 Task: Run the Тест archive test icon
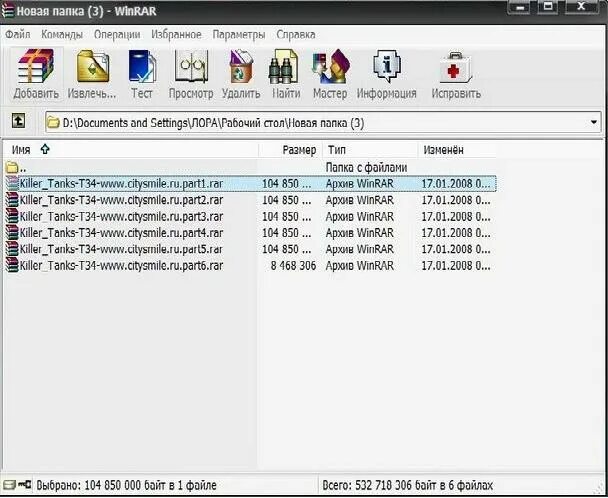click(142, 66)
